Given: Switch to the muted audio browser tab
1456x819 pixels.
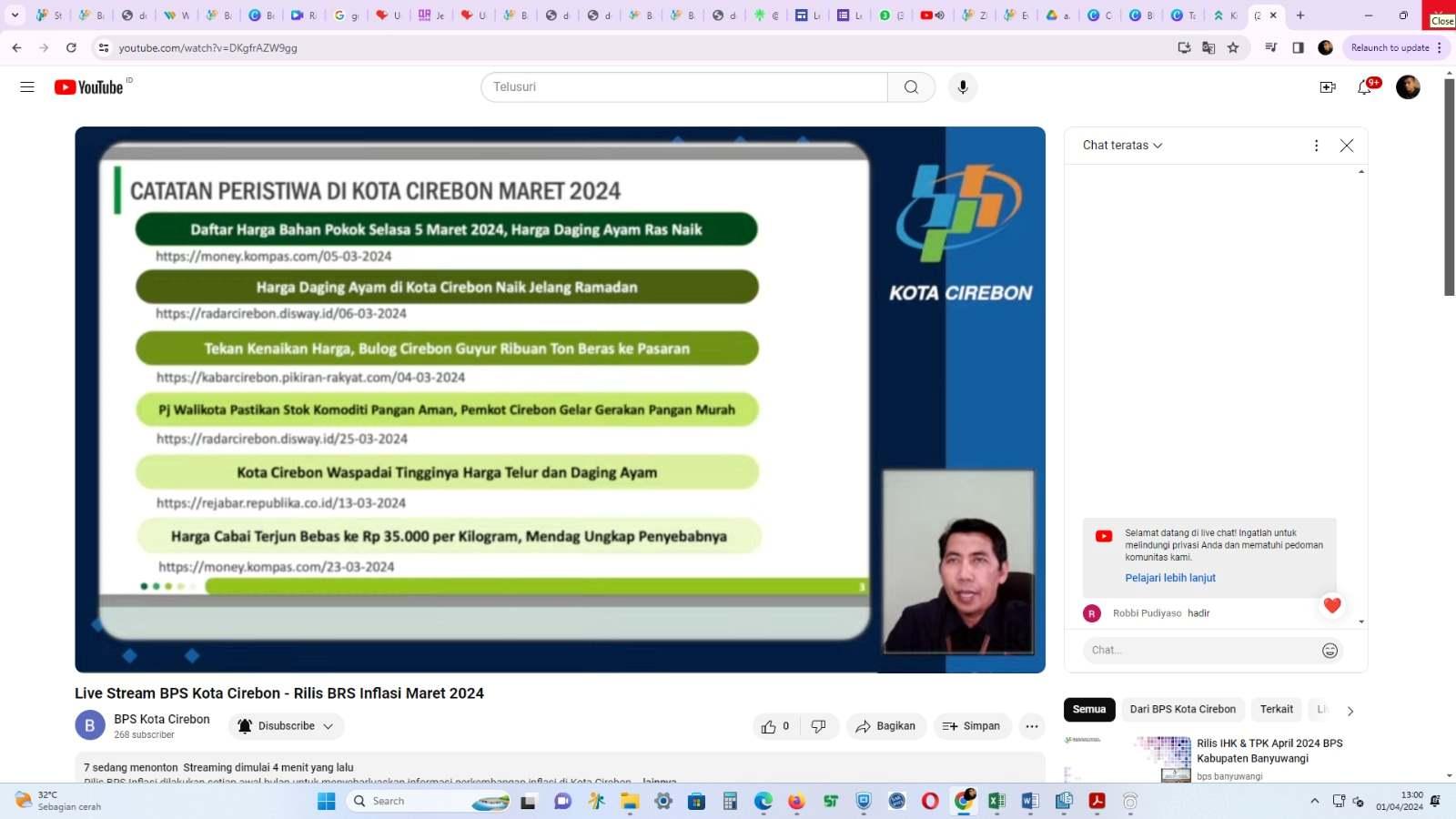Looking at the screenshot, I should tap(932, 15).
